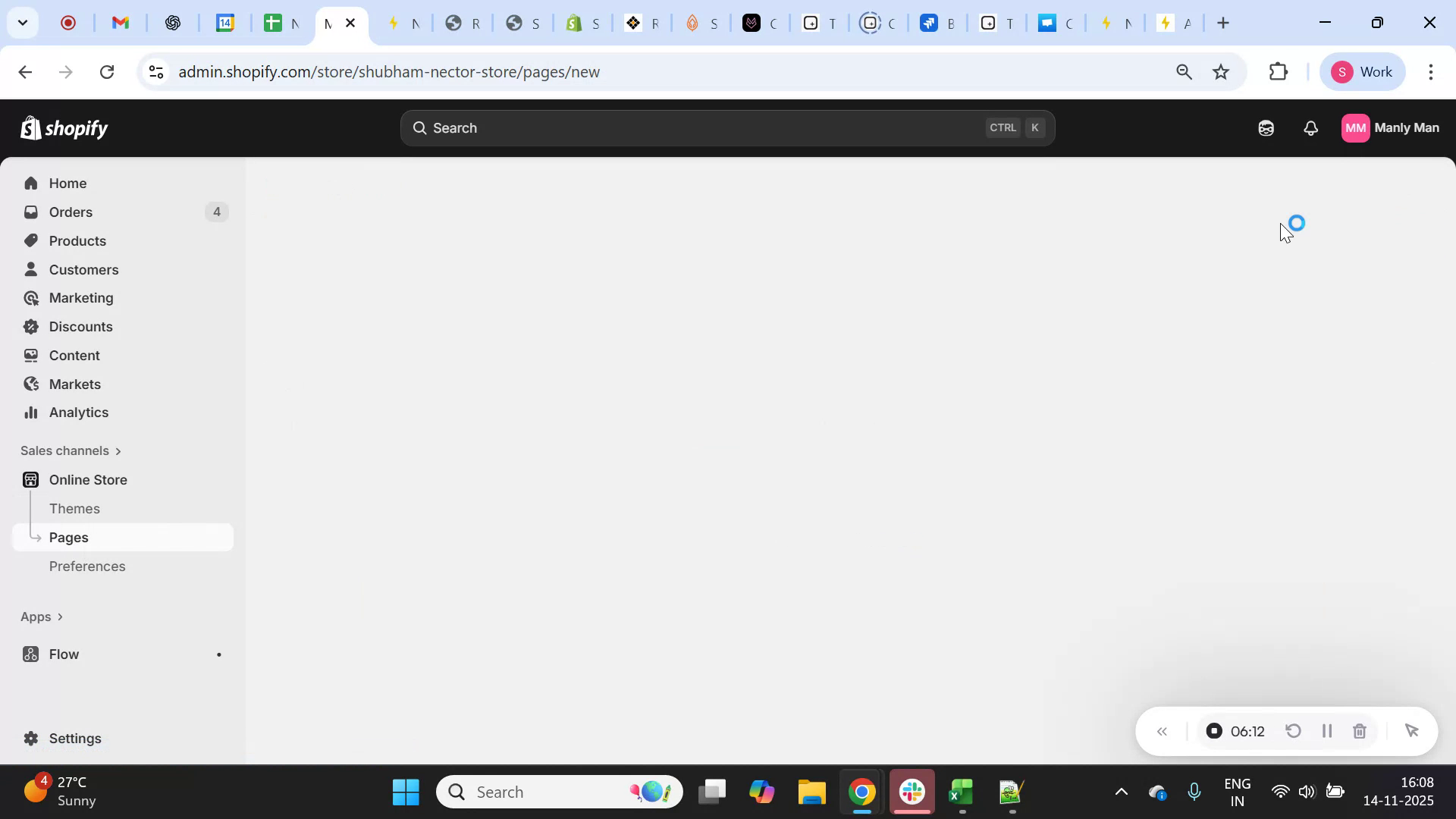The image size is (1456, 819).
Task: Delete the recording using the trash icon
Action: click(x=1359, y=730)
